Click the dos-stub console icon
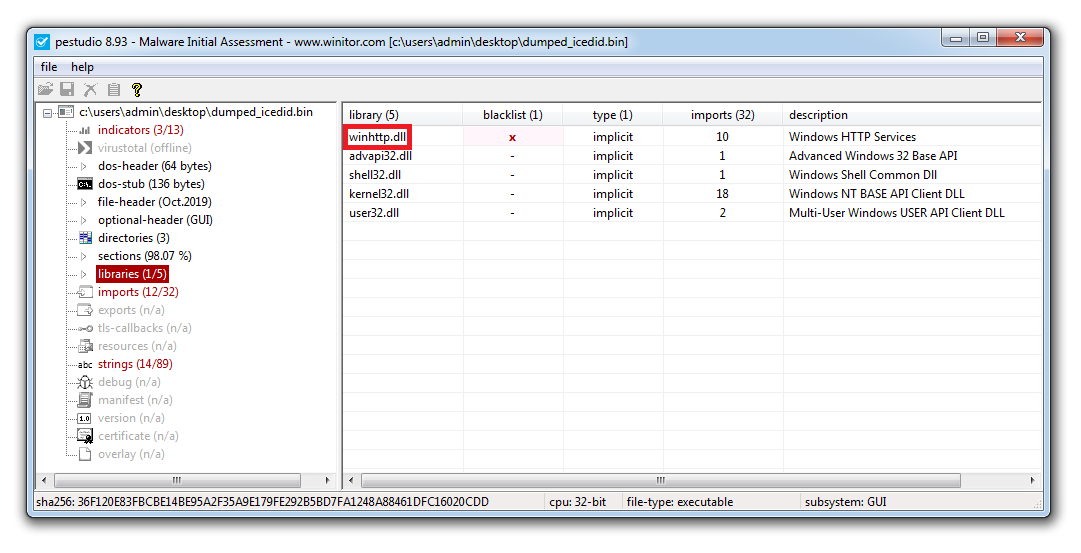 [x=85, y=184]
